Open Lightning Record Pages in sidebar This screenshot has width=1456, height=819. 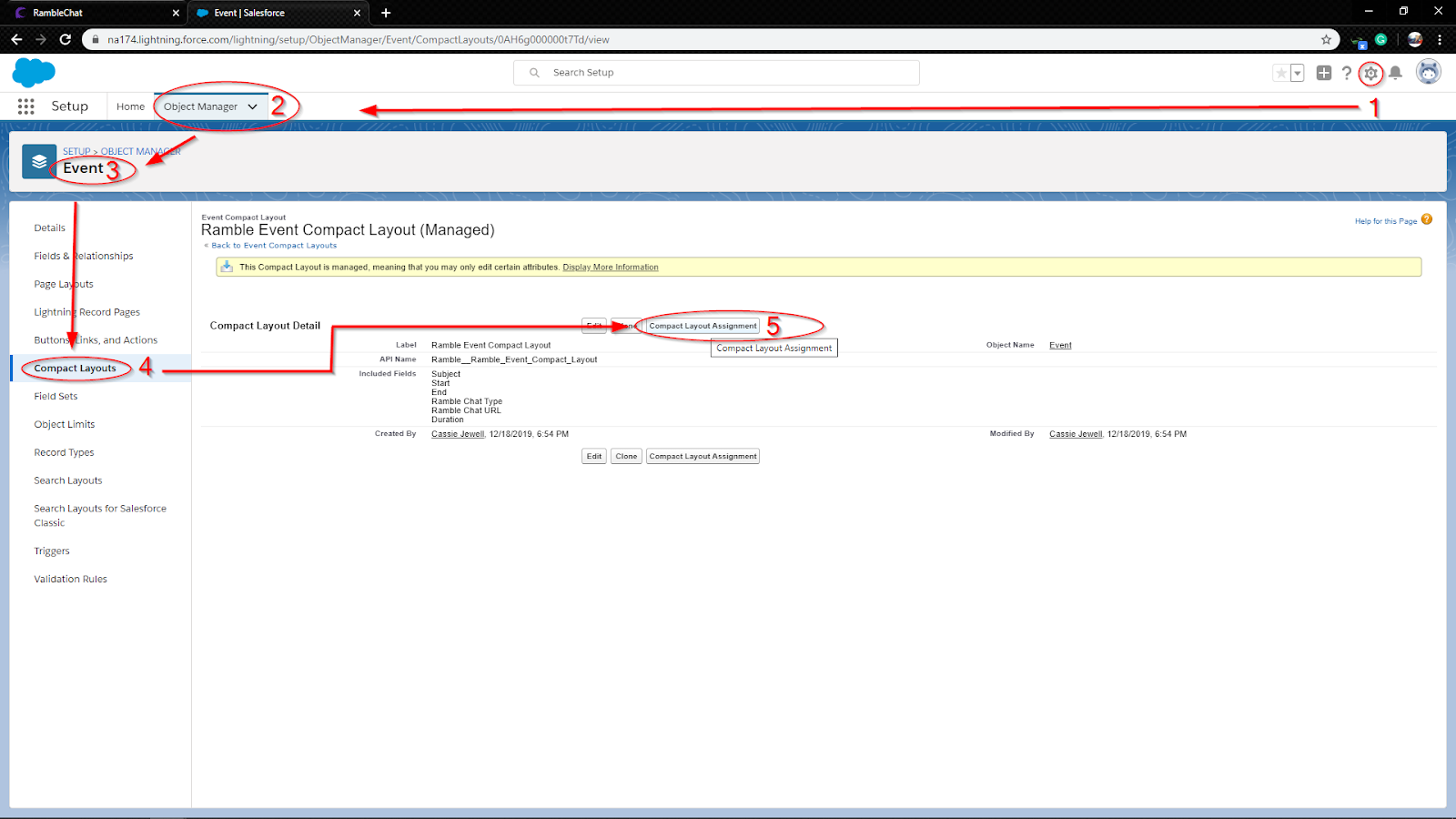tap(87, 312)
